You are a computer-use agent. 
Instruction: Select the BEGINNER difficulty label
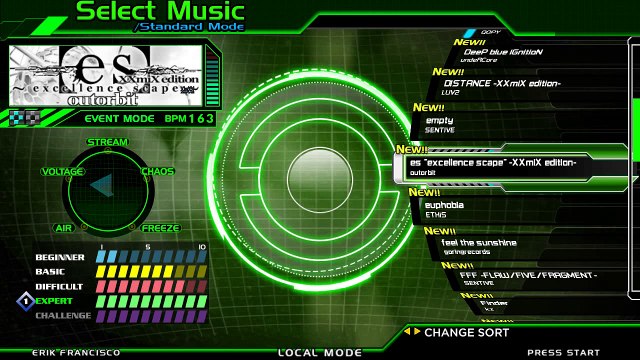[60, 257]
